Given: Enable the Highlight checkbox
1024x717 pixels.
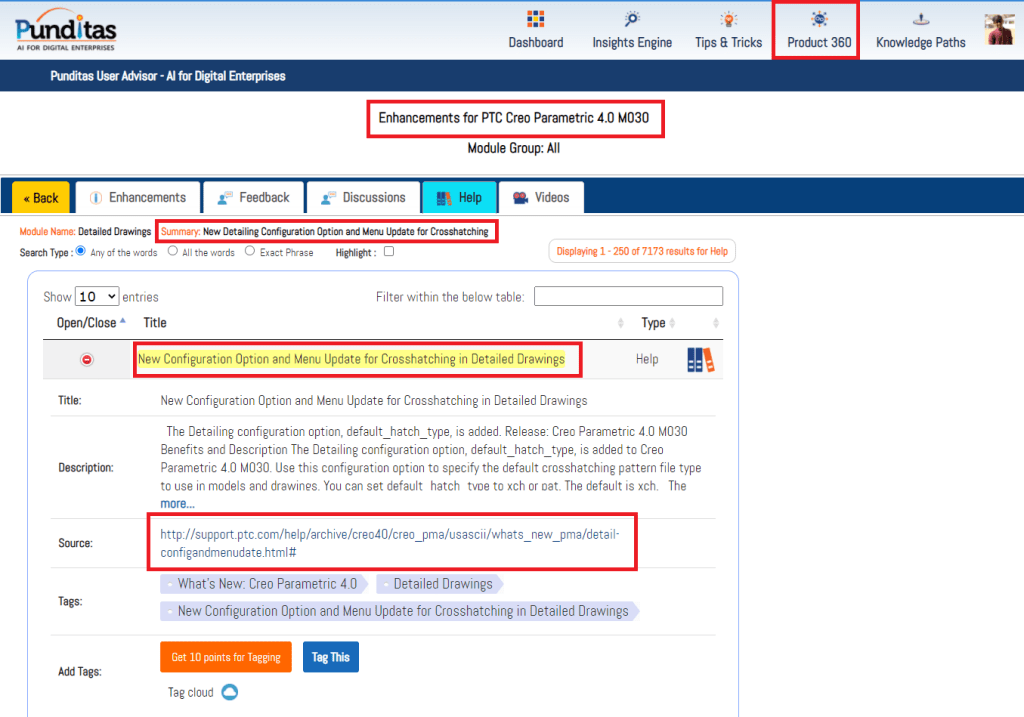Looking at the screenshot, I should point(389,252).
